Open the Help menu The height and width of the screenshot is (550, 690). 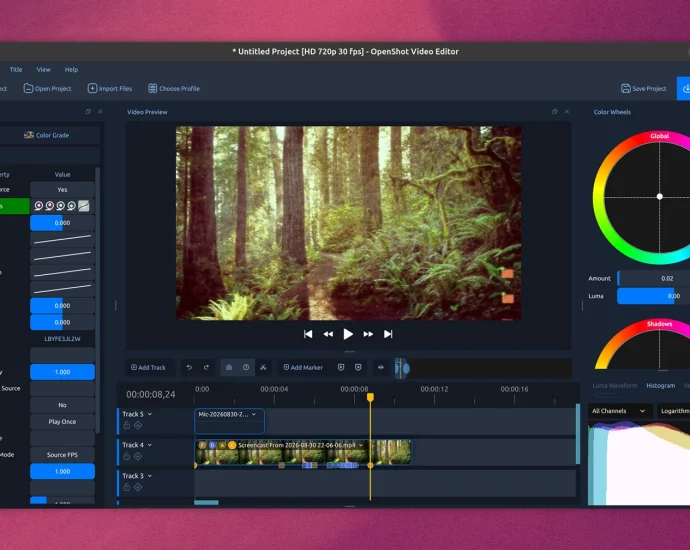coord(71,70)
